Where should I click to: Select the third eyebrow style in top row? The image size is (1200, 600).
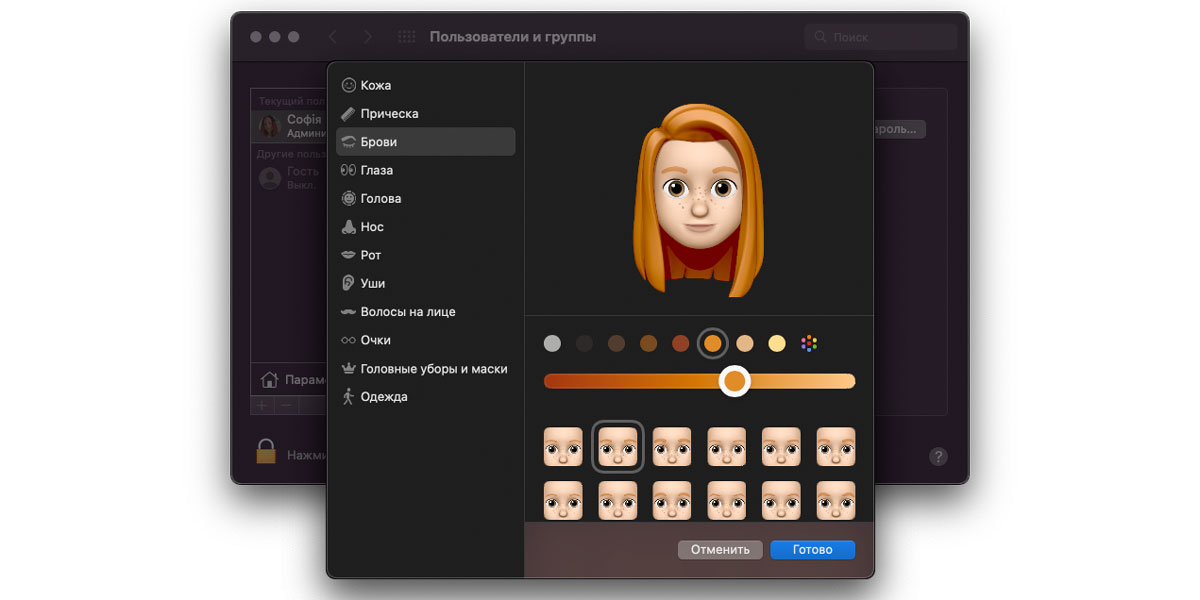pyautogui.click(x=672, y=447)
